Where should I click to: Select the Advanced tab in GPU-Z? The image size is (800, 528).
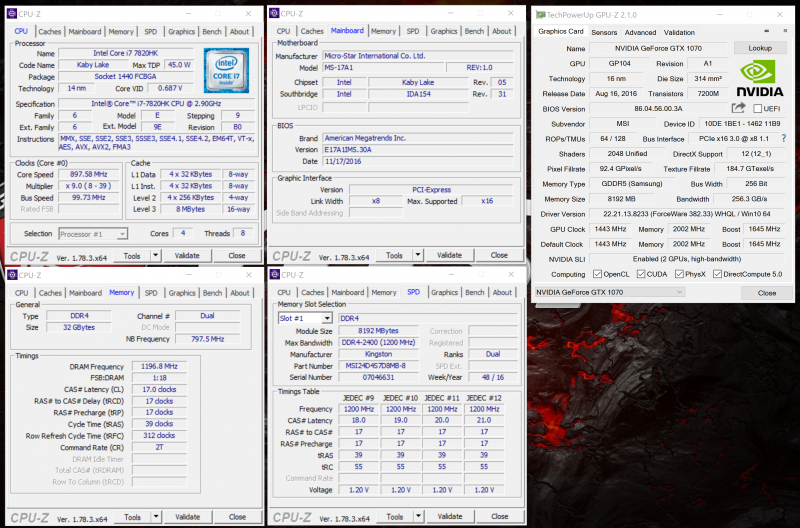(640, 32)
